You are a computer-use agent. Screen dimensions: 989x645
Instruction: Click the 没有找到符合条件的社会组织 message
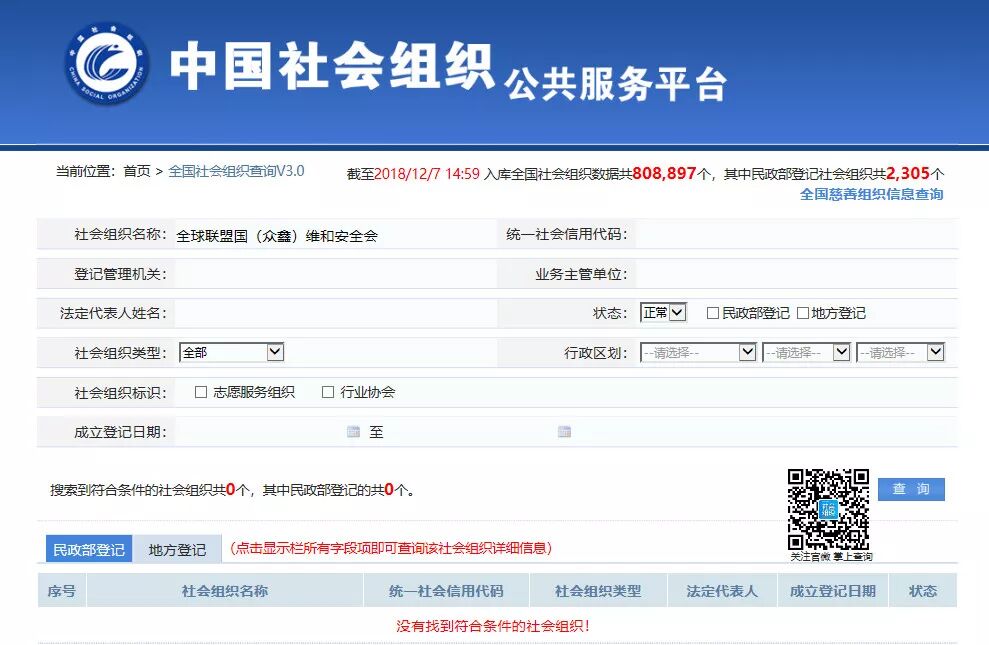(494, 626)
